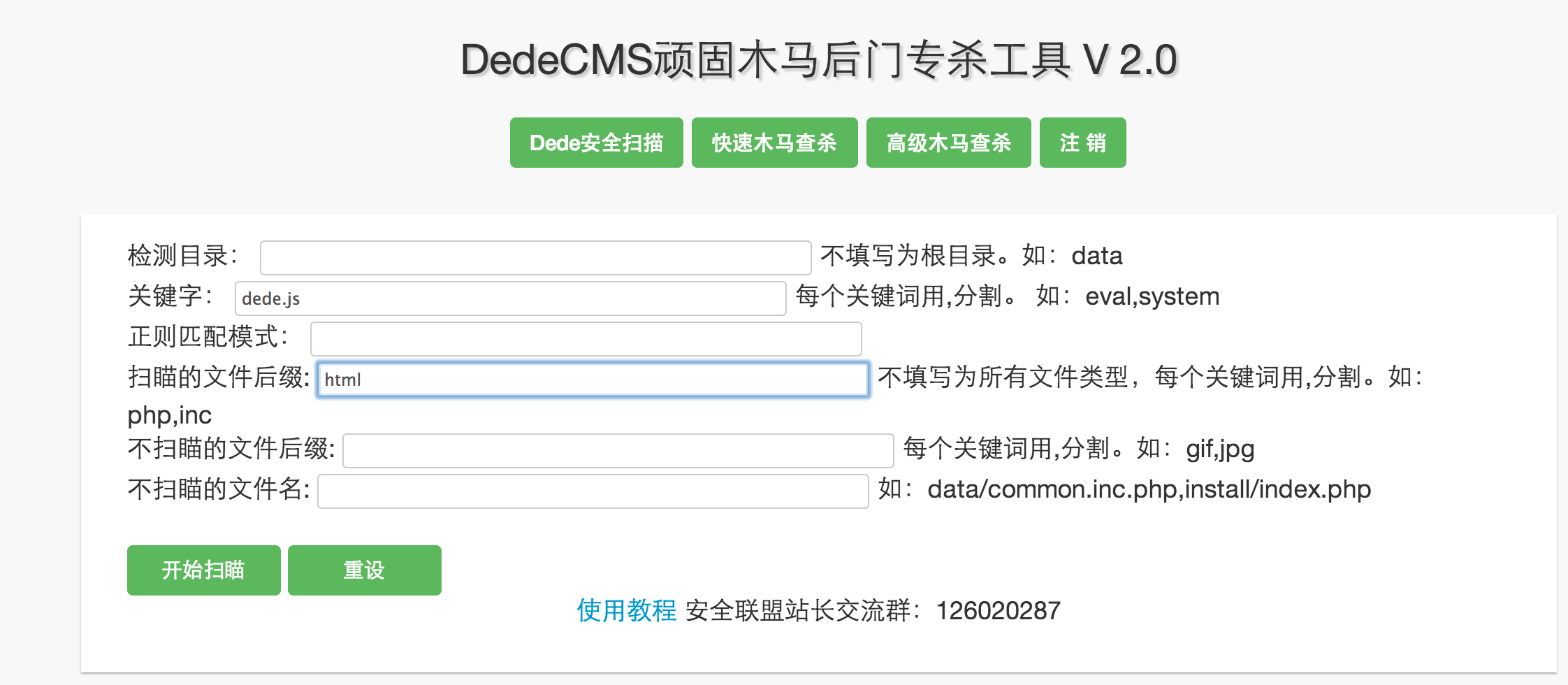Click the data/common.inc.php example hint text
Screen dimensions: 1568x685
tap(1149, 489)
